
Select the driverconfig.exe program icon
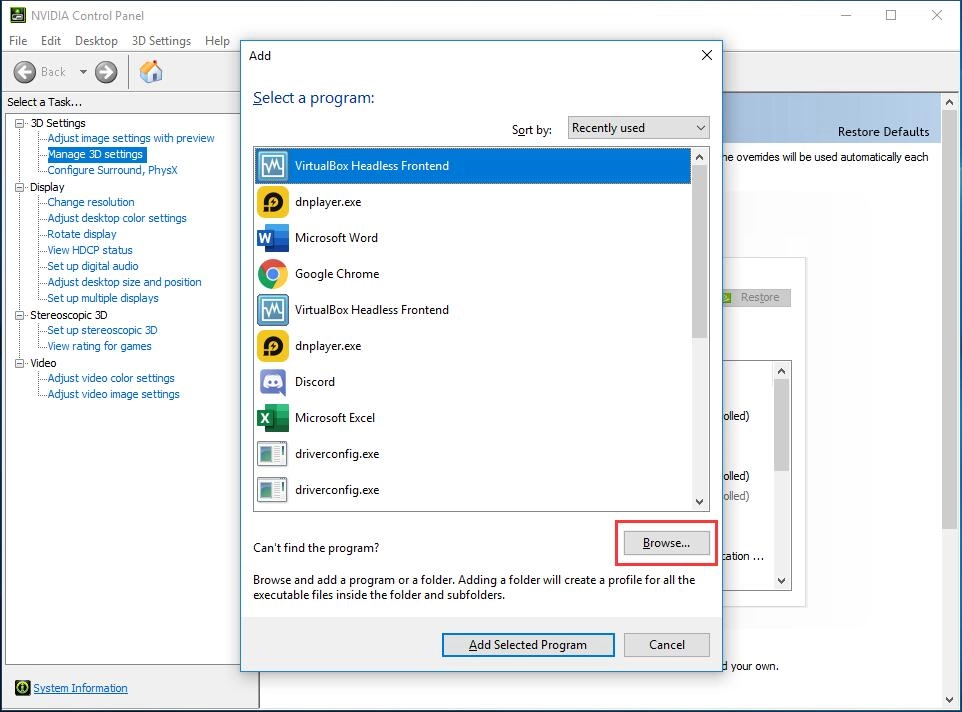271,453
